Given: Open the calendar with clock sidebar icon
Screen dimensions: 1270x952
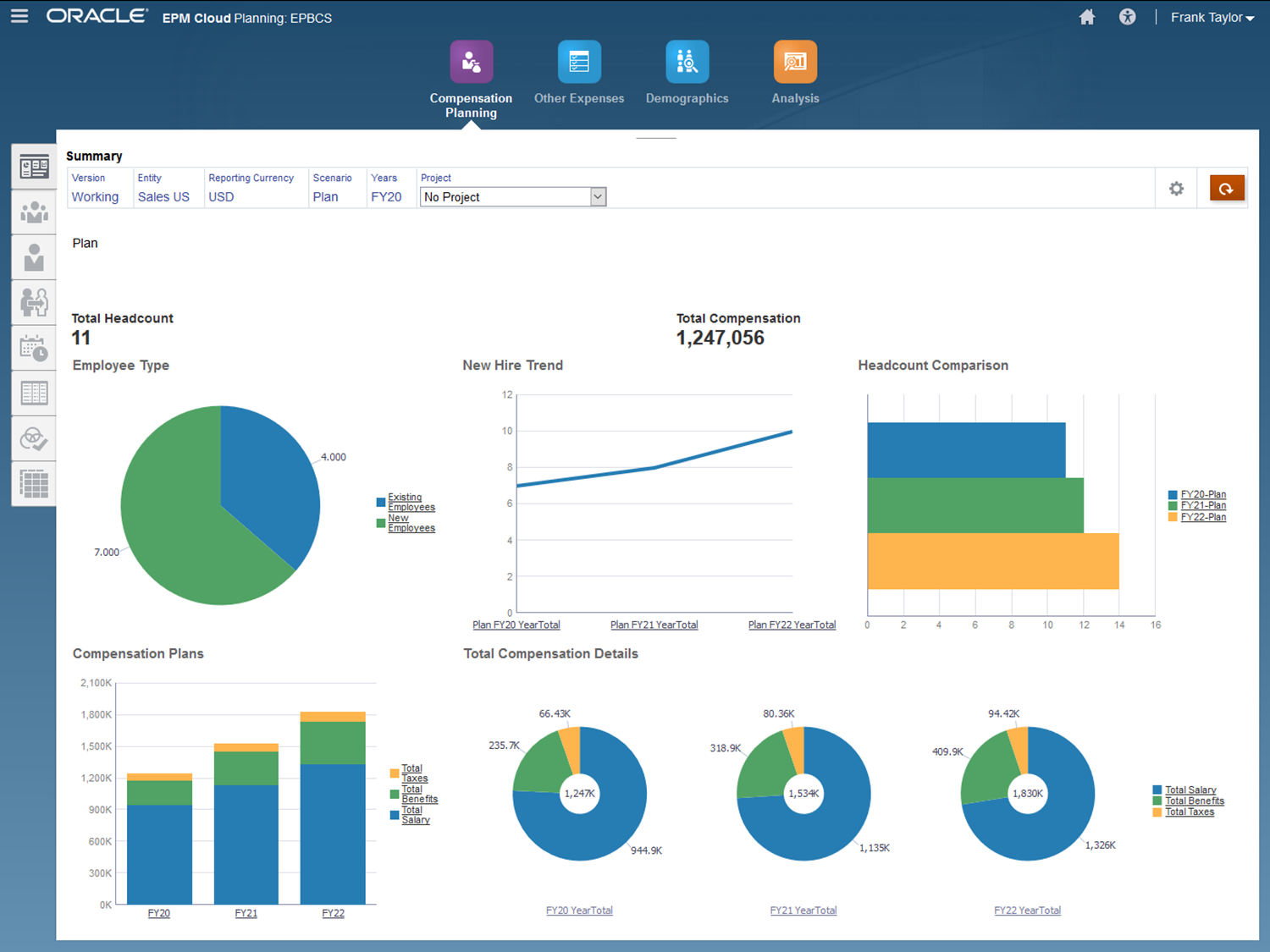Looking at the screenshot, I should tap(34, 348).
